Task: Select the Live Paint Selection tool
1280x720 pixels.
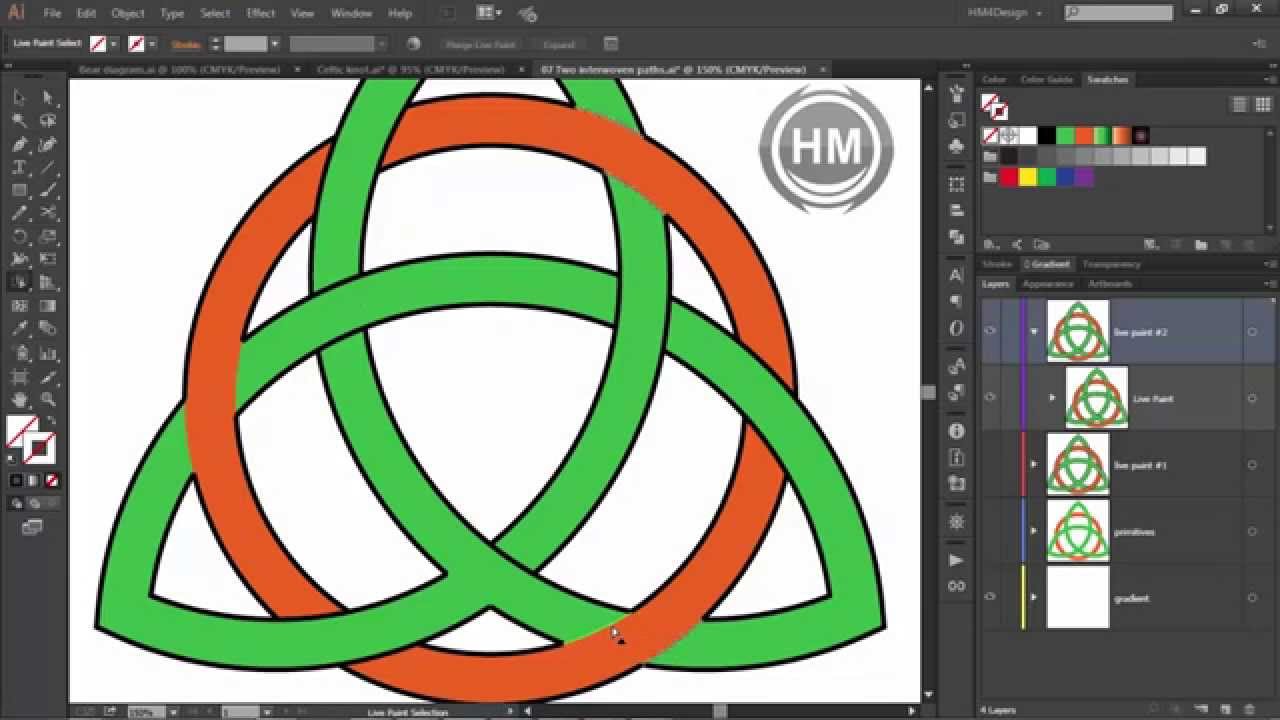Action: coord(19,283)
